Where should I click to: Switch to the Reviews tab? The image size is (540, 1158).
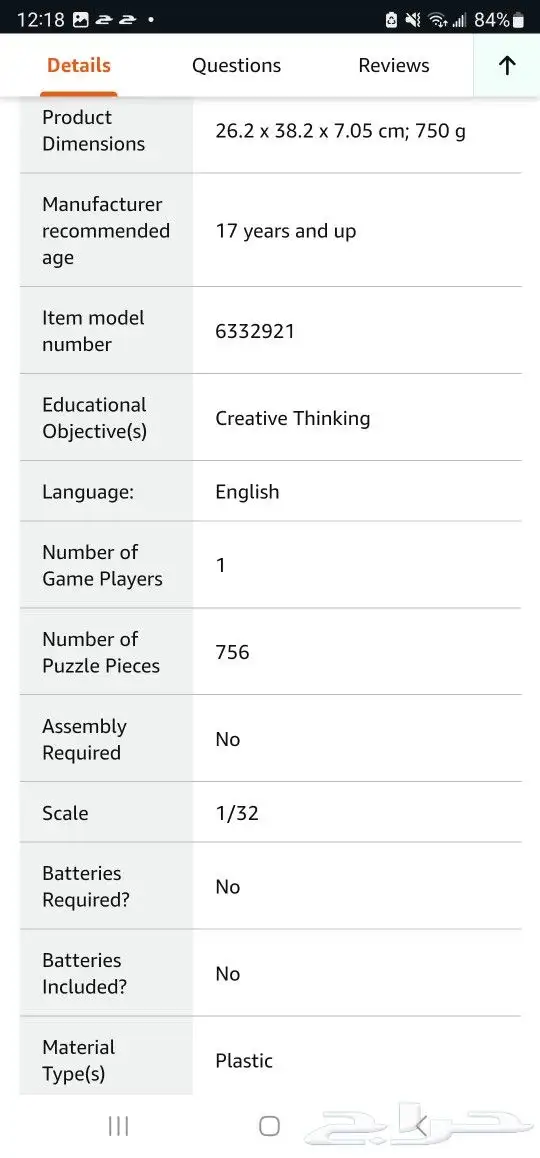coord(394,66)
